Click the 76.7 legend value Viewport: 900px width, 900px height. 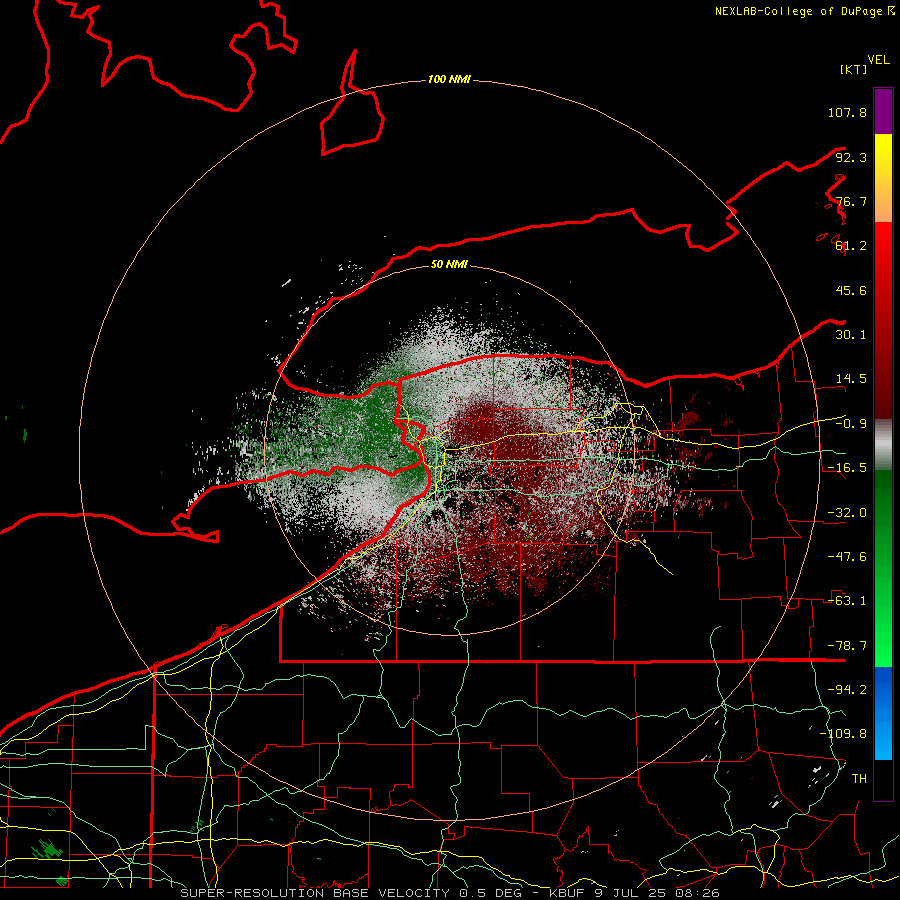851,201
